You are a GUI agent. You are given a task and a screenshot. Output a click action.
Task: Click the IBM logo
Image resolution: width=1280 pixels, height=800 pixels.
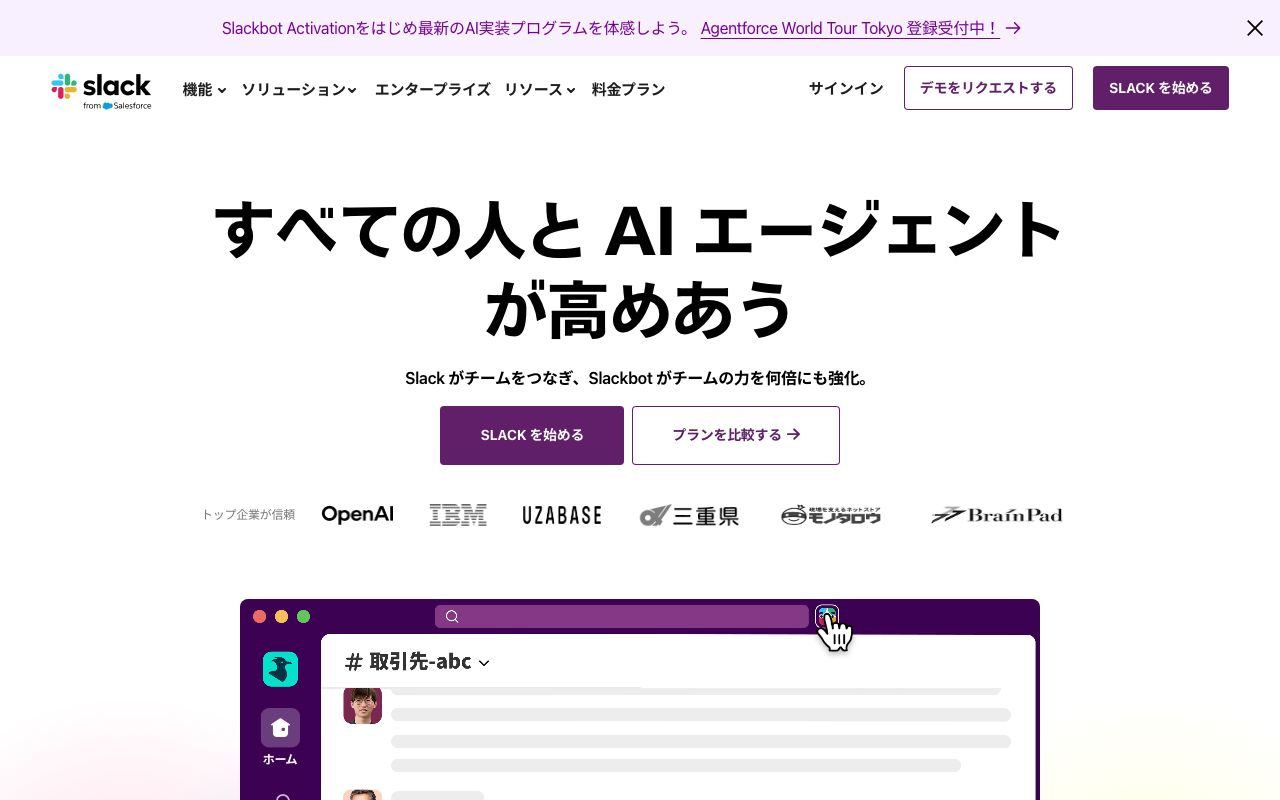click(x=458, y=515)
